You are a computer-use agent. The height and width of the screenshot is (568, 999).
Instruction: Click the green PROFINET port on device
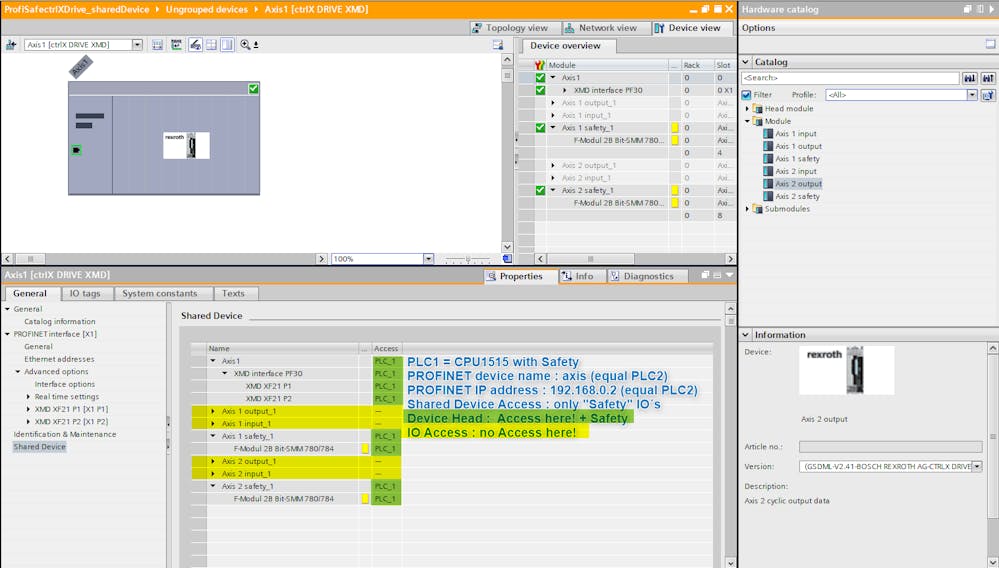click(x=76, y=150)
